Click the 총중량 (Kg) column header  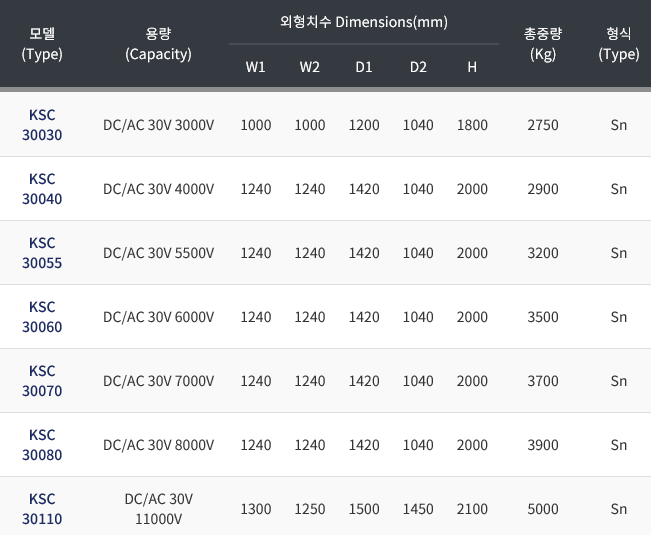(x=543, y=44)
